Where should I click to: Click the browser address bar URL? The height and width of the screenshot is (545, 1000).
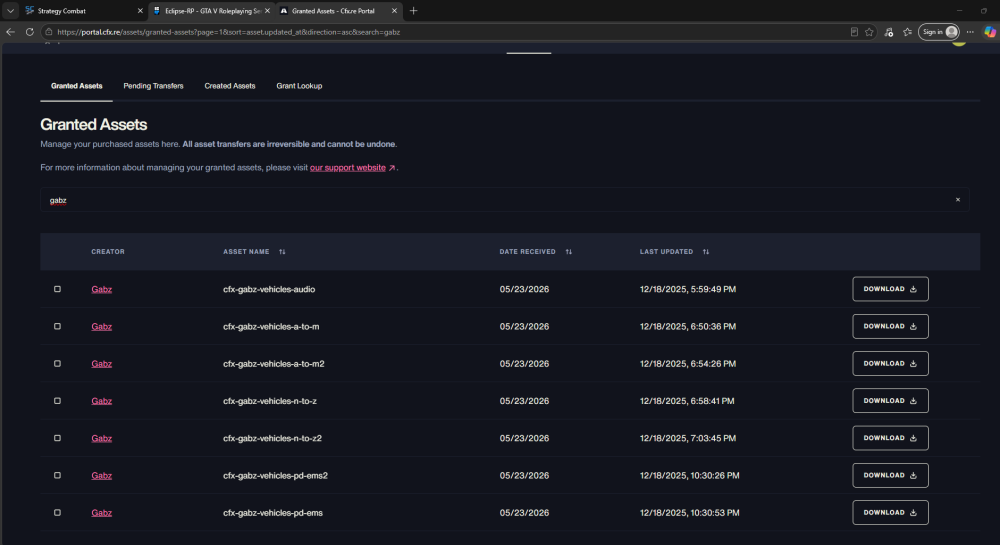[x=228, y=32]
